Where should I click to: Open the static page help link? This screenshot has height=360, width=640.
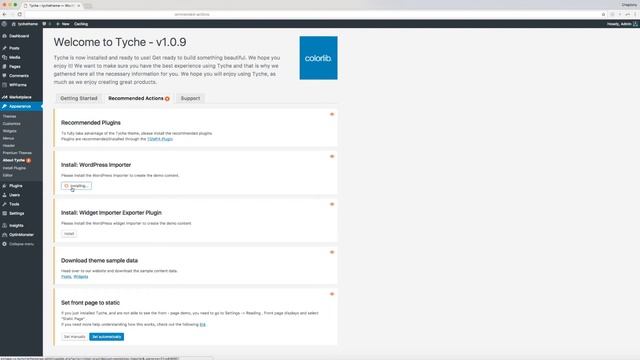click(x=203, y=324)
